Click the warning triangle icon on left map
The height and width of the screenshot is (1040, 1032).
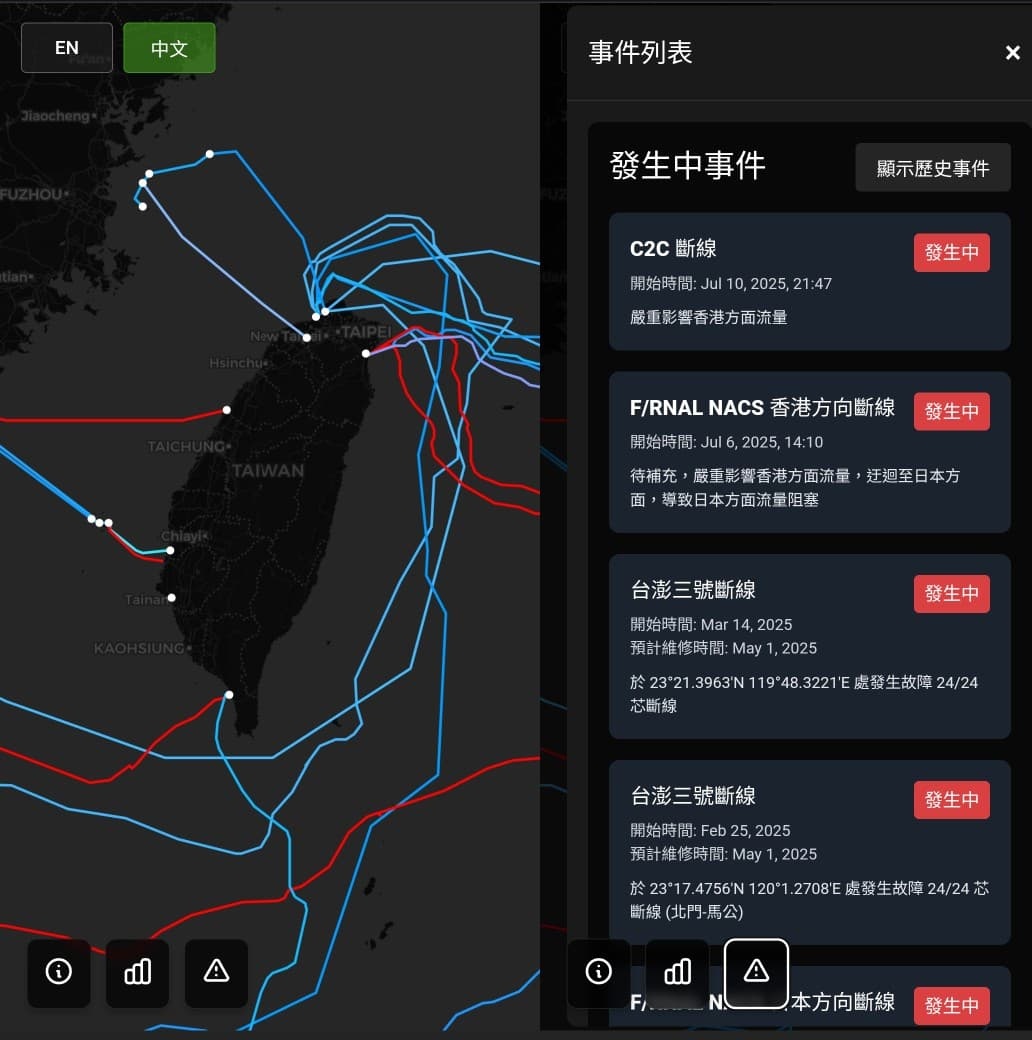point(216,972)
